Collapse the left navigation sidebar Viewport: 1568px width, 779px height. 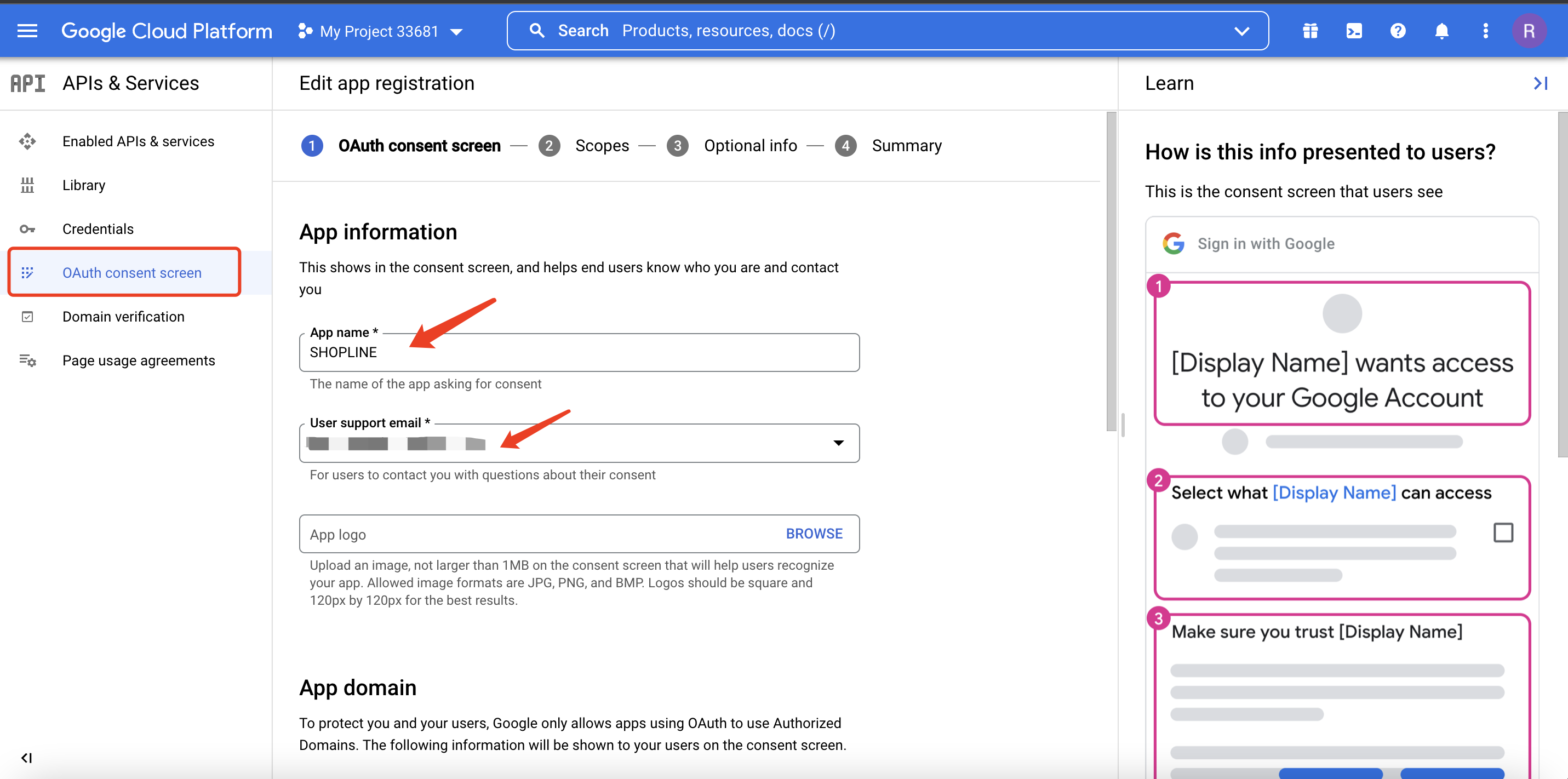pos(26,758)
